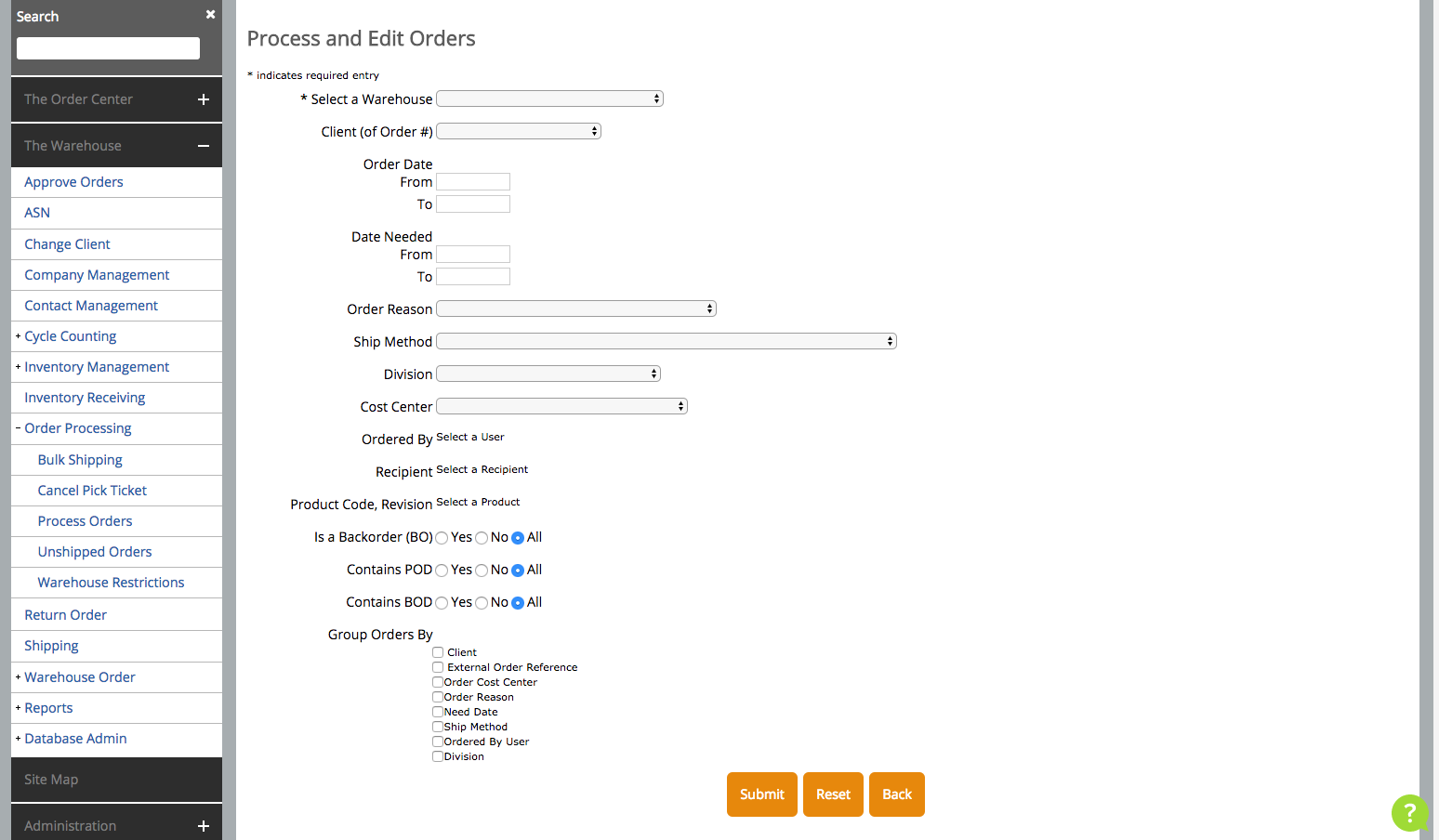Open the Ship Method dropdown
The width and height of the screenshot is (1439, 840).
click(x=666, y=341)
